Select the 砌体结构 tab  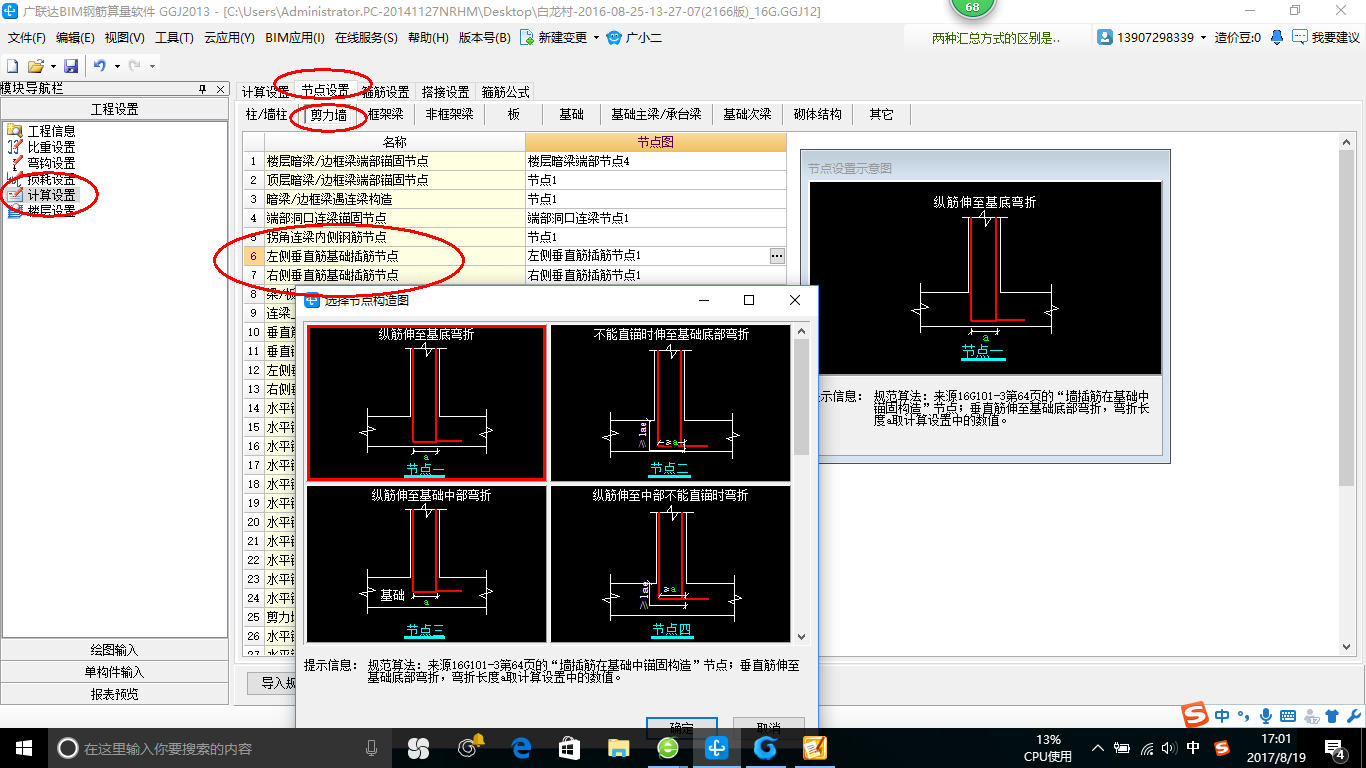817,115
